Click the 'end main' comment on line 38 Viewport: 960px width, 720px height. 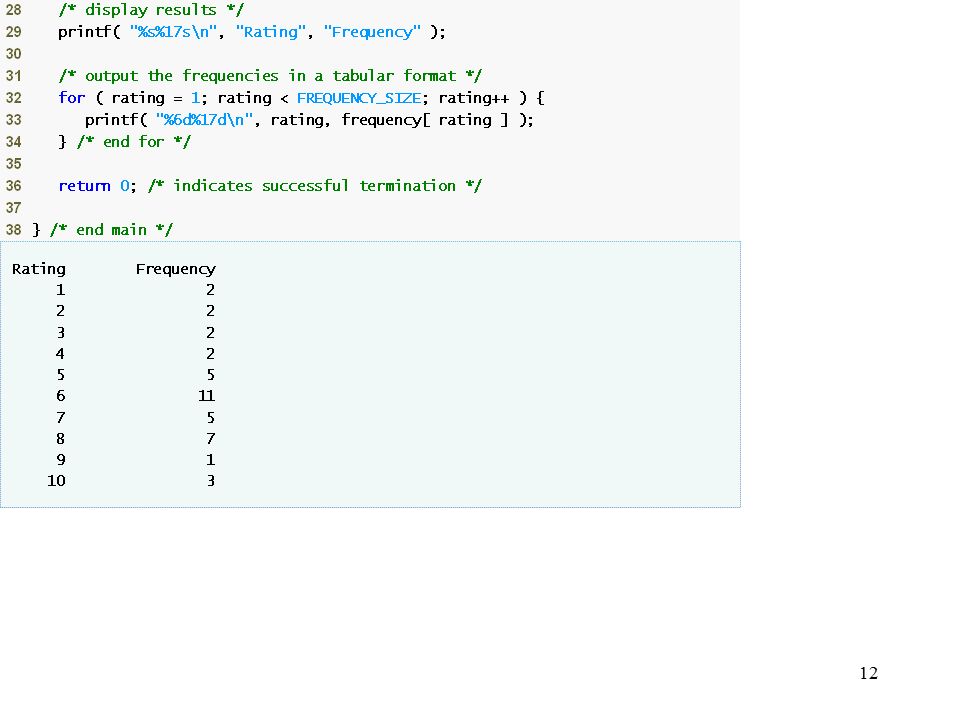point(111,230)
